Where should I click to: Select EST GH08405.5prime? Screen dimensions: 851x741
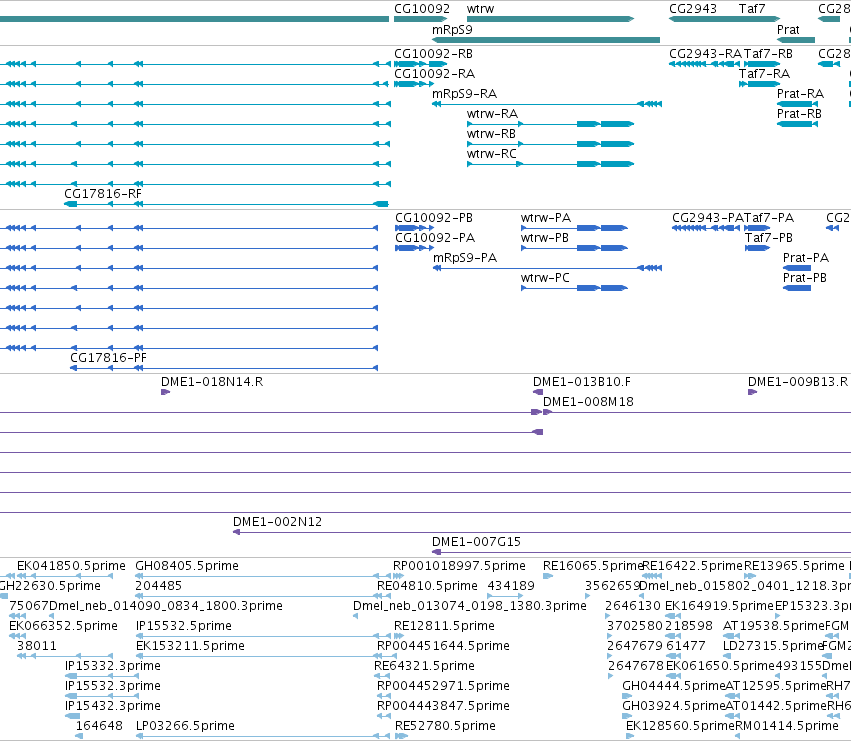tap(187, 566)
